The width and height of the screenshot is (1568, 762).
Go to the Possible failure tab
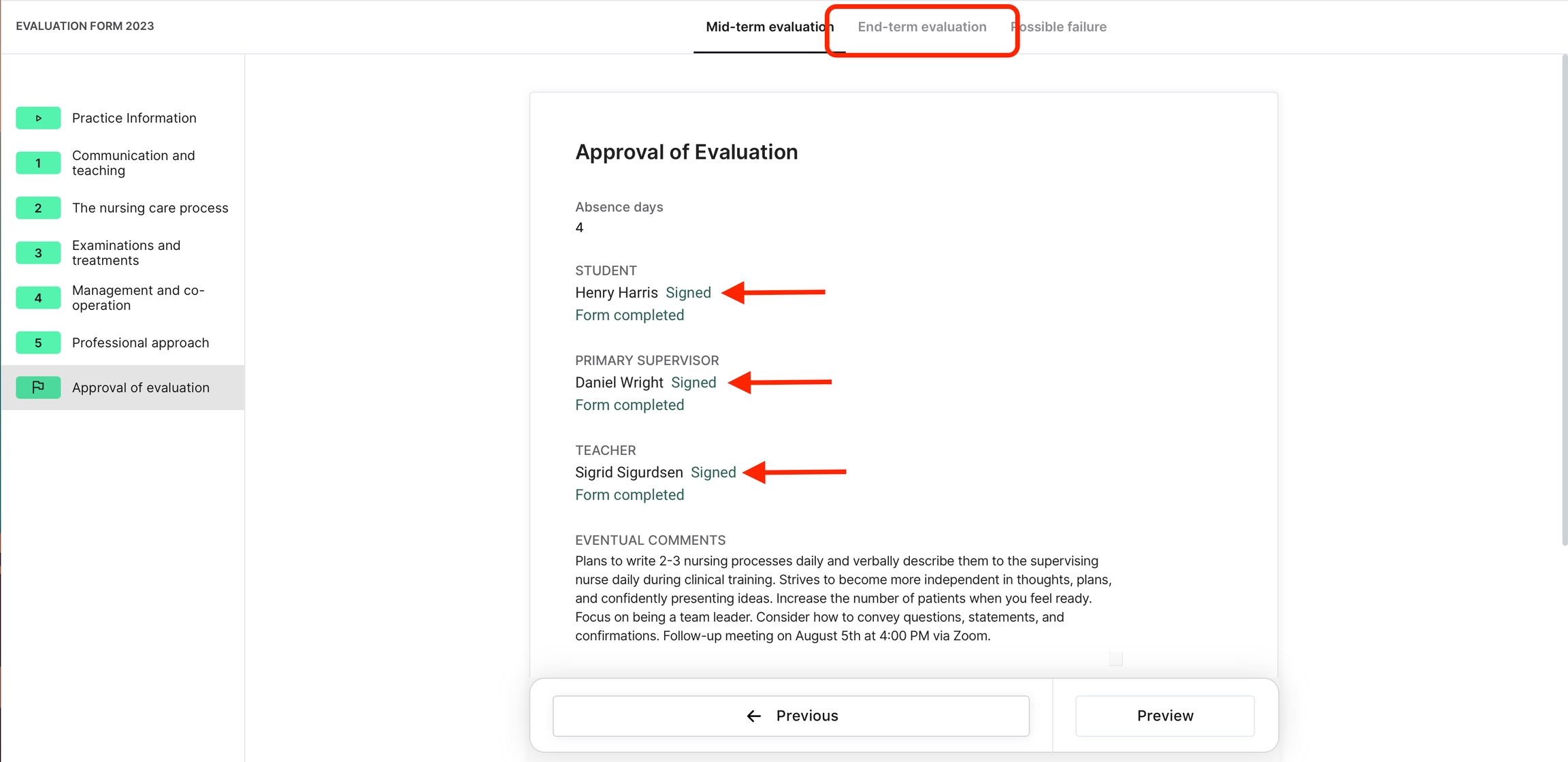(x=1062, y=27)
